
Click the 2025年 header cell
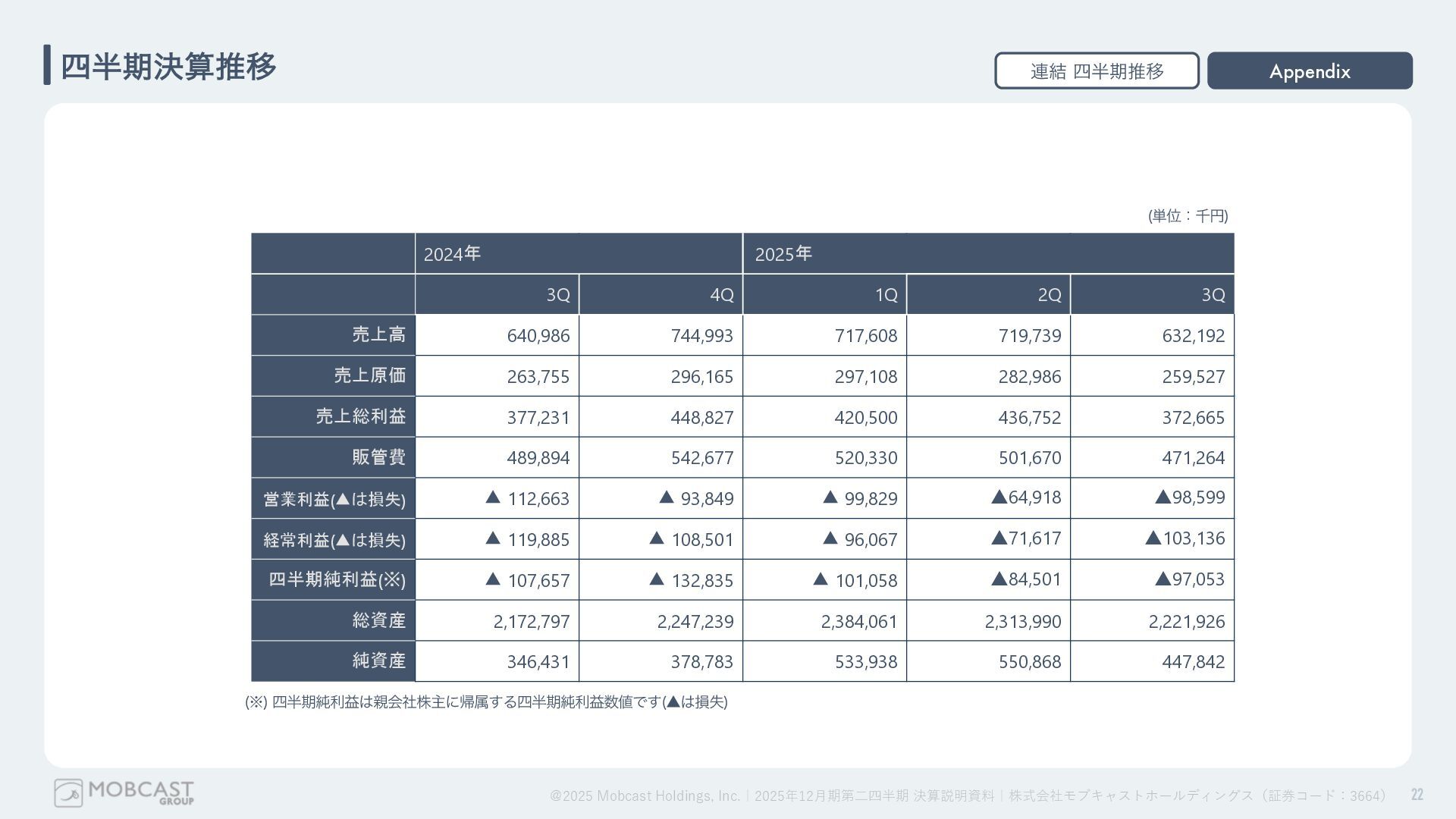[x=783, y=254]
